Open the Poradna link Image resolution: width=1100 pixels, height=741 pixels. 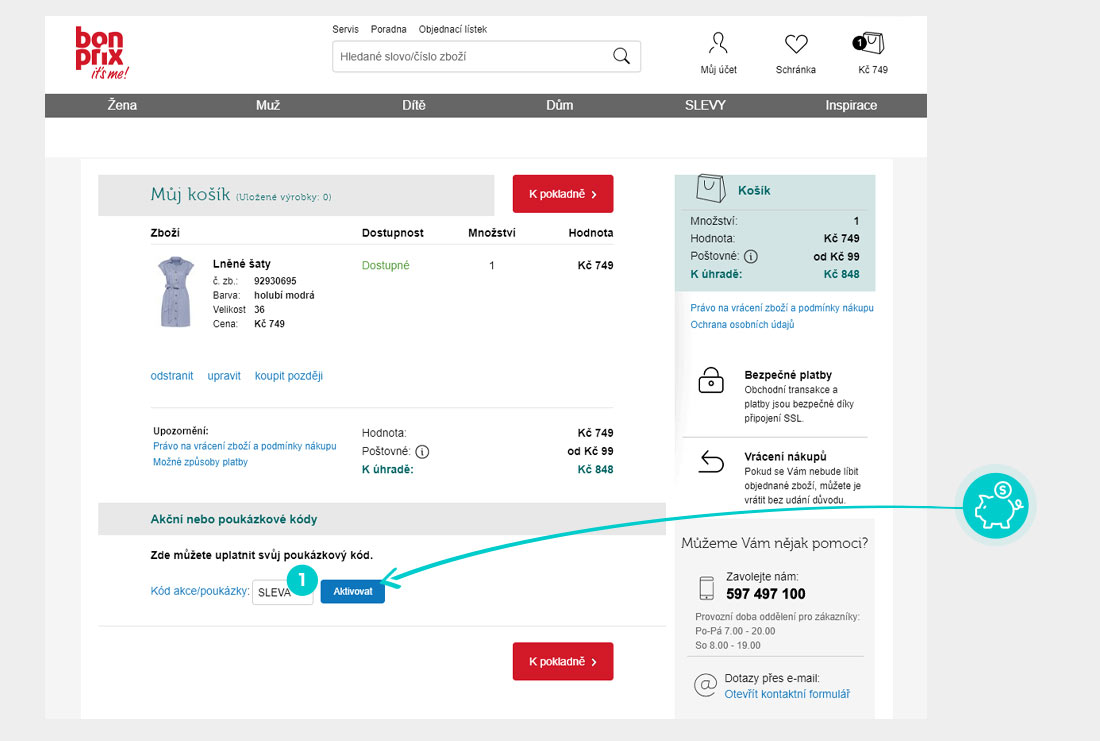[x=389, y=29]
